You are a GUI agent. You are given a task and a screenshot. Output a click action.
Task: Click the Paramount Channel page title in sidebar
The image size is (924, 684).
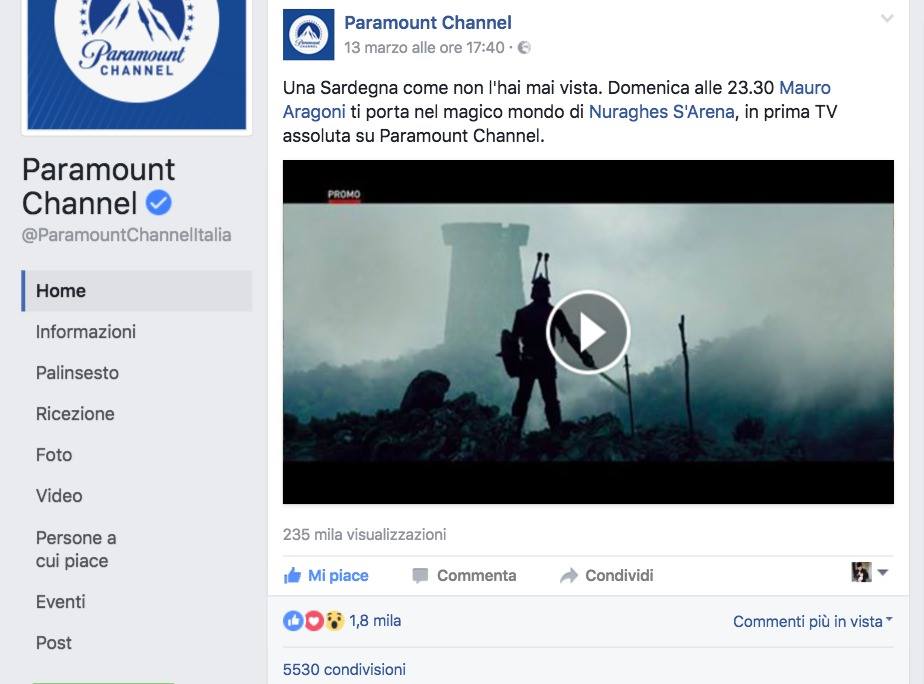coord(98,186)
